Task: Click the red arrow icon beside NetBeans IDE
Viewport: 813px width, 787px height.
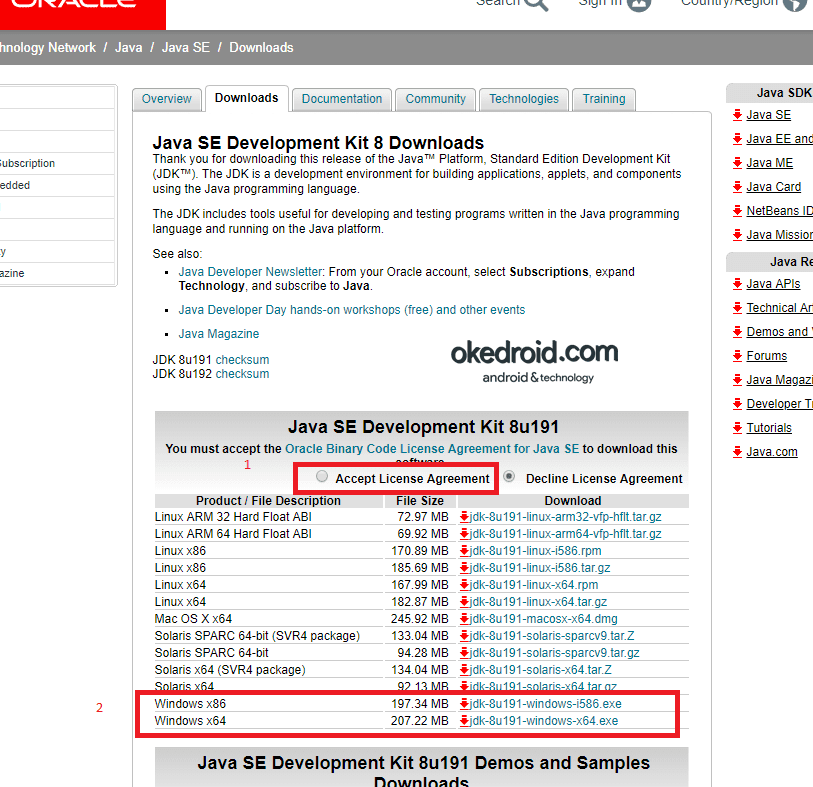Action: (x=738, y=210)
